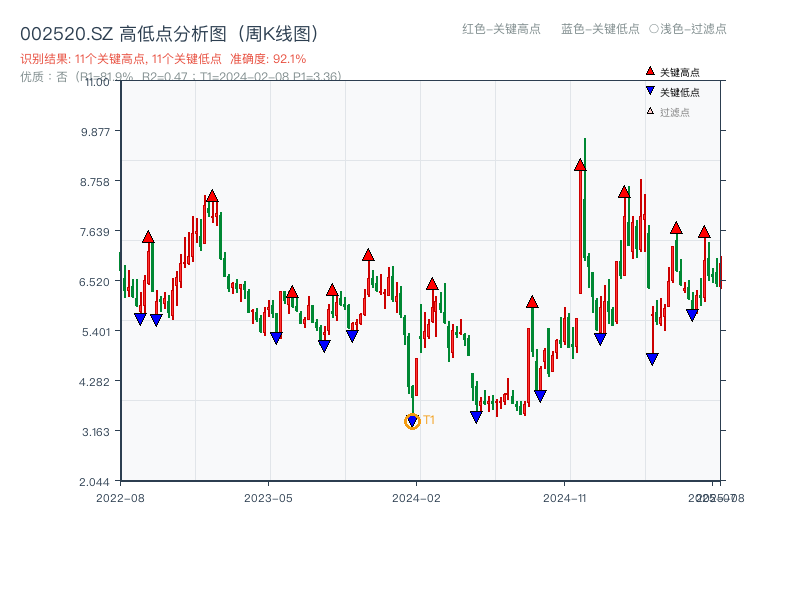Image resolution: width=800 pixels, height=600 pixels.
Task: Click the 9.877 y-axis label
Action: coord(95,132)
